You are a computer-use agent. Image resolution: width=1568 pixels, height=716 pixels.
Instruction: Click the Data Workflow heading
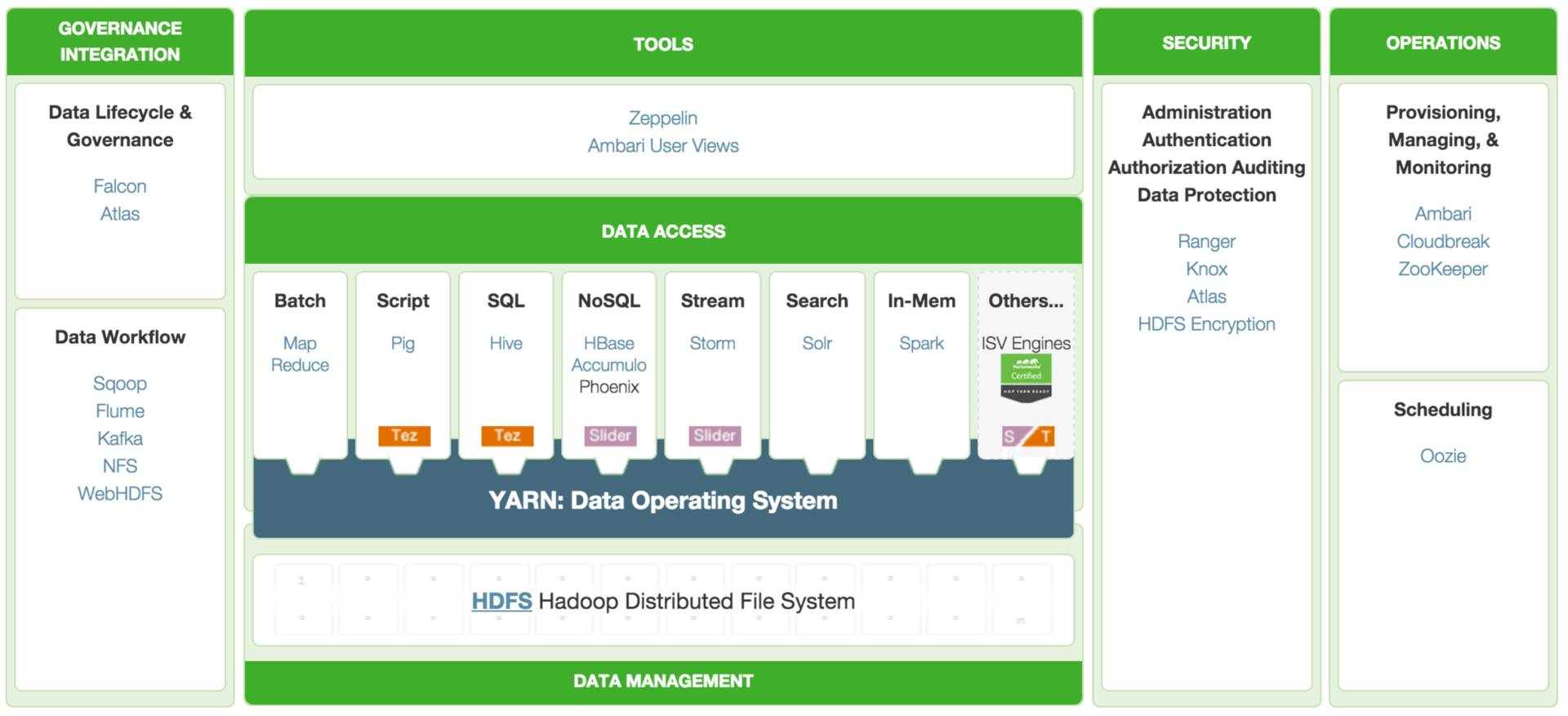tap(120, 337)
